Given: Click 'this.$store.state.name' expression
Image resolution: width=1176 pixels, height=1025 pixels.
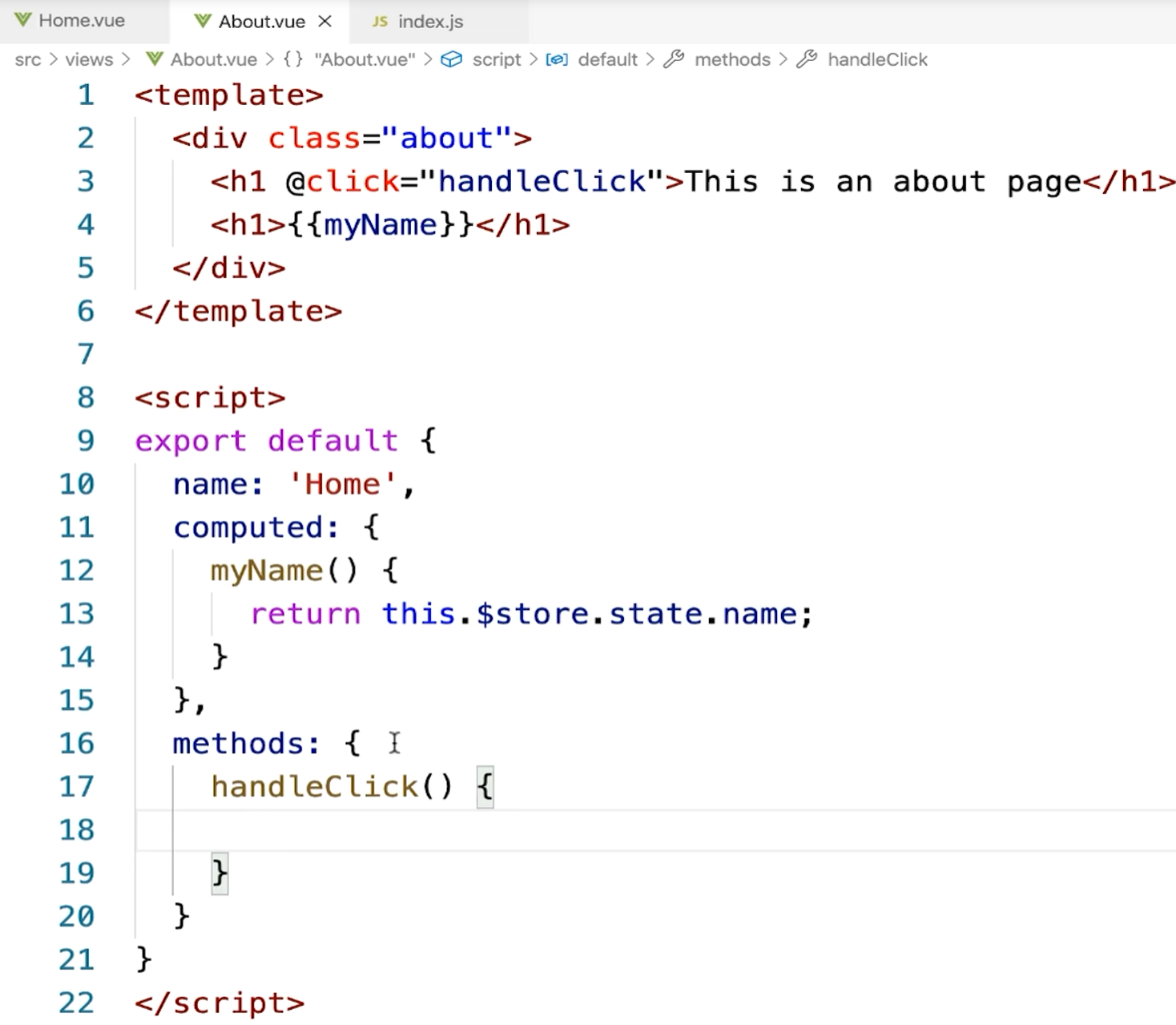Looking at the screenshot, I should (x=590, y=615).
